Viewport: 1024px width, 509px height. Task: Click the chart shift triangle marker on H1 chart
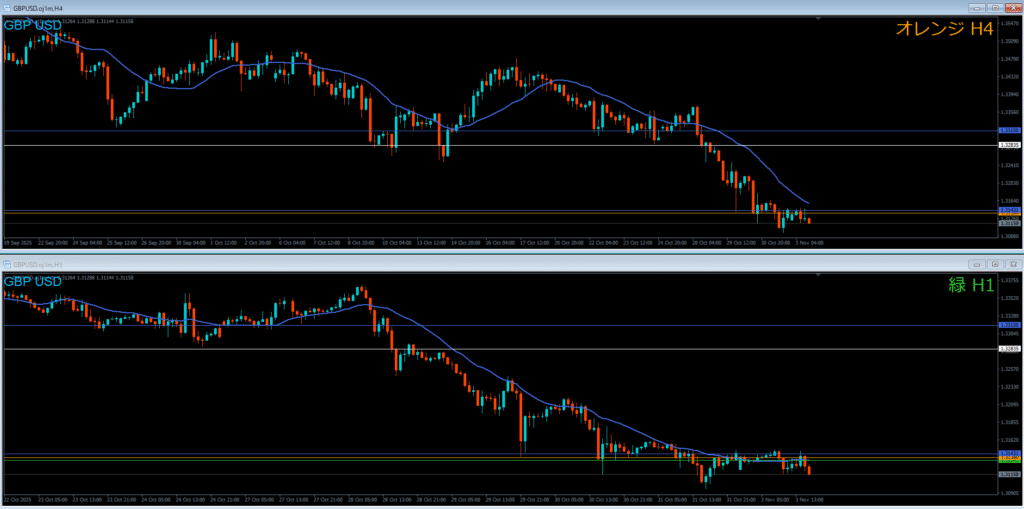point(818,276)
